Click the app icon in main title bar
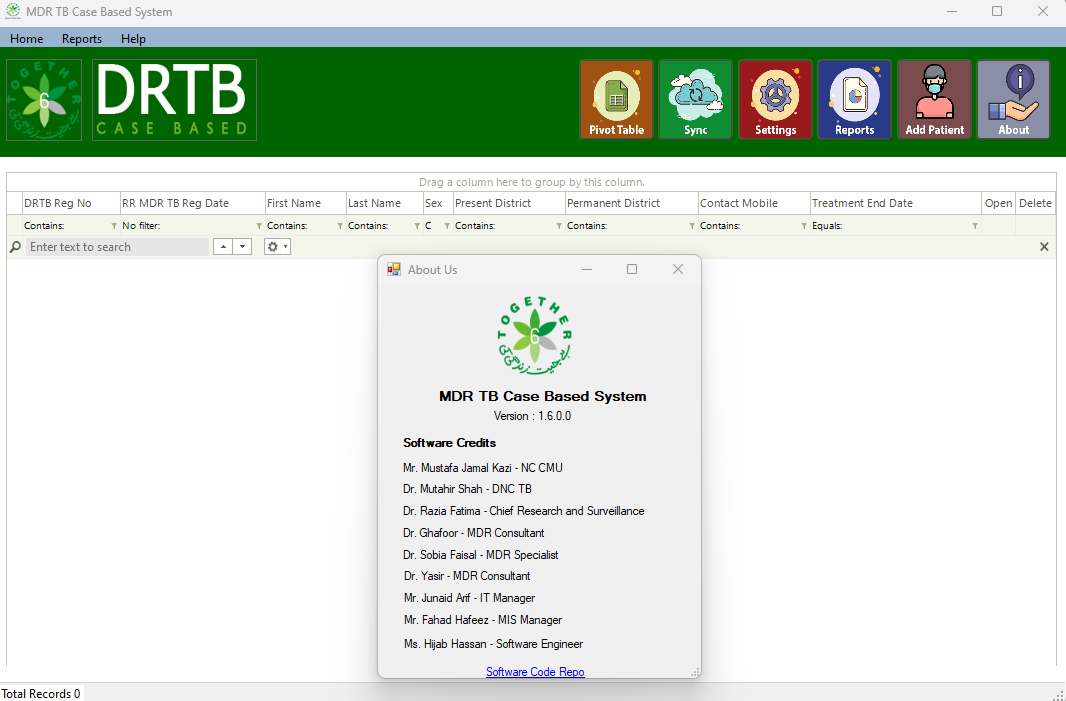This screenshot has width=1066, height=701. [x=12, y=12]
